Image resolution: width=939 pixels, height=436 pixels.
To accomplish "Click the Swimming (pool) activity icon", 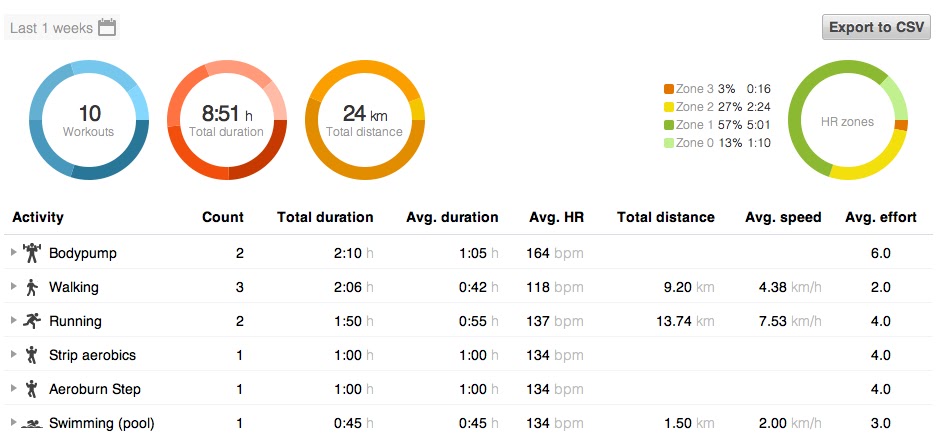I will click(31, 423).
